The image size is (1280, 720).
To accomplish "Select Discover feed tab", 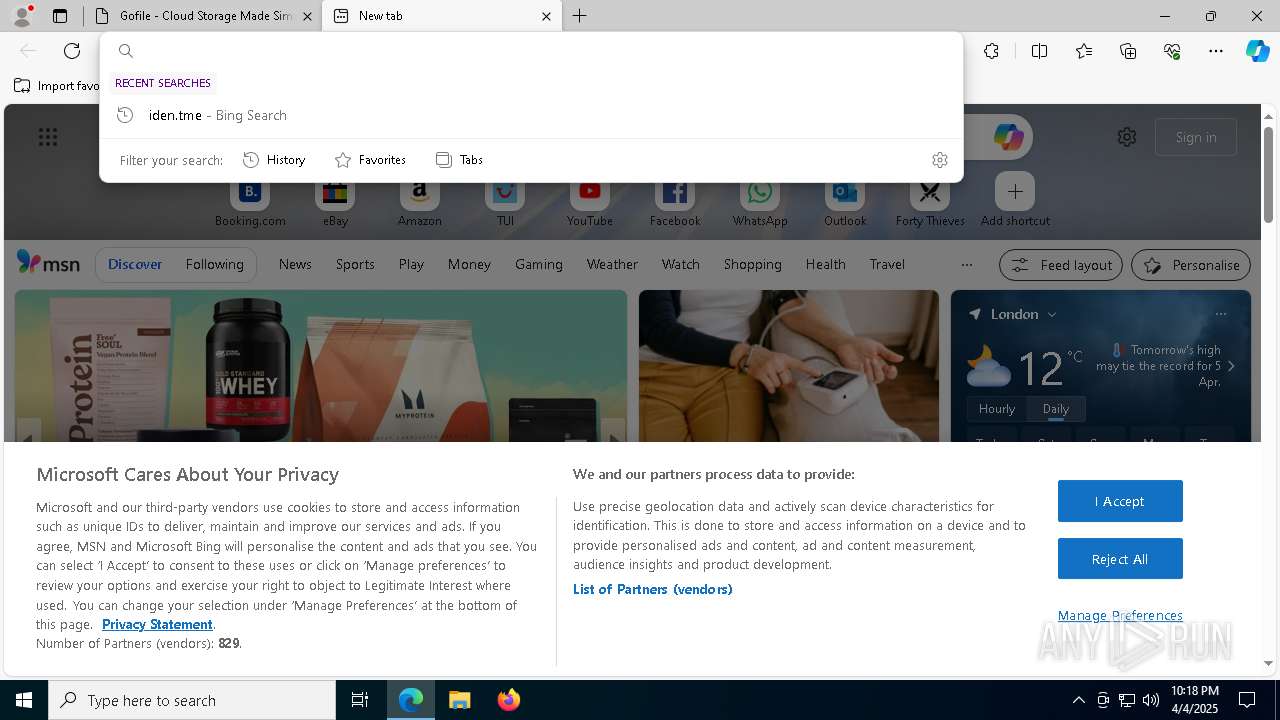I will click(135, 265).
